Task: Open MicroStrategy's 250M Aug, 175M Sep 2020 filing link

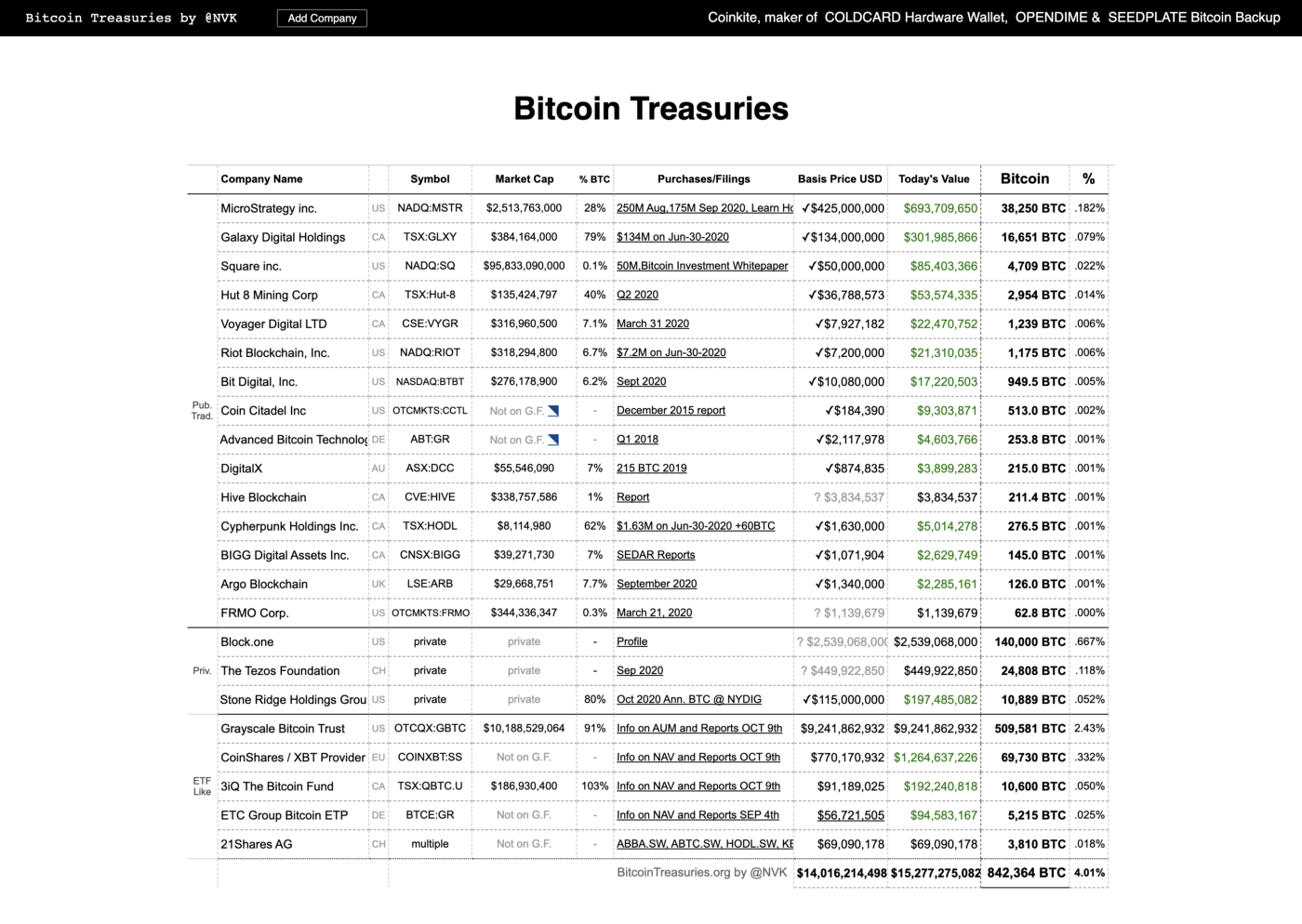Action: pyautogui.click(x=705, y=208)
